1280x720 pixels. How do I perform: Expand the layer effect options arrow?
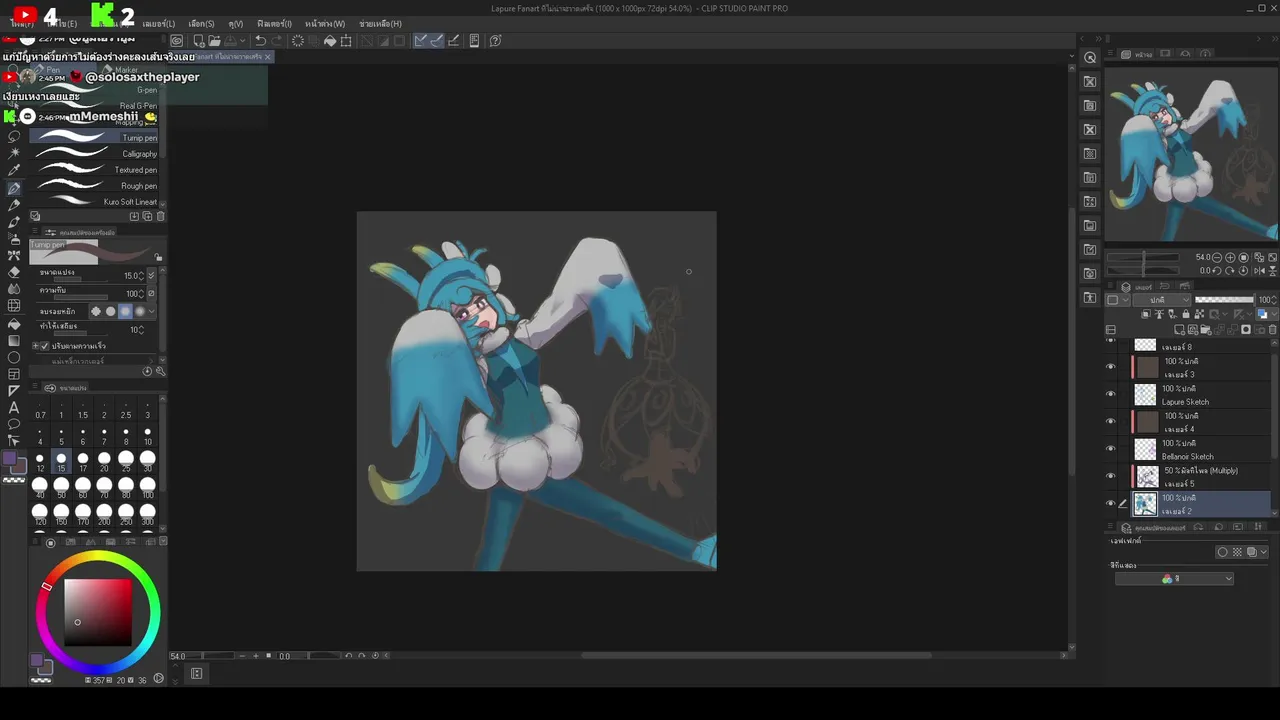(x=1264, y=552)
